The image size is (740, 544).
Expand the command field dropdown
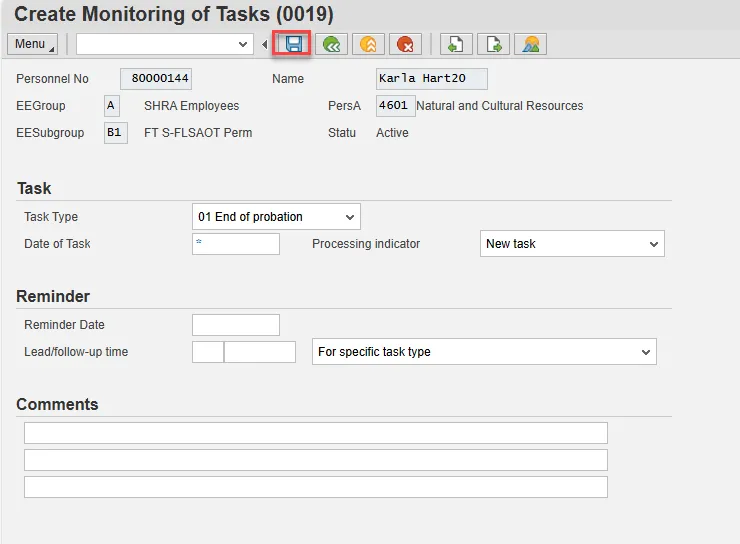pos(244,44)
